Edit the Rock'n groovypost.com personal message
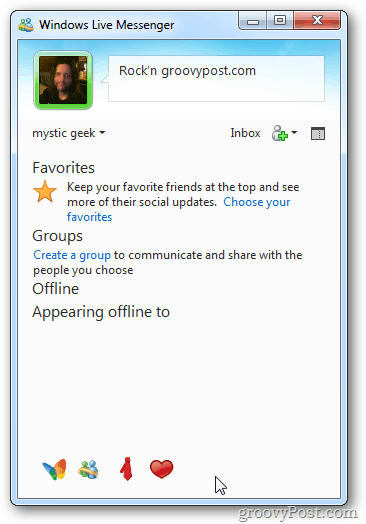Image resolution: width=366 pixels, height=524 pixels. click(x=216, y=79)
